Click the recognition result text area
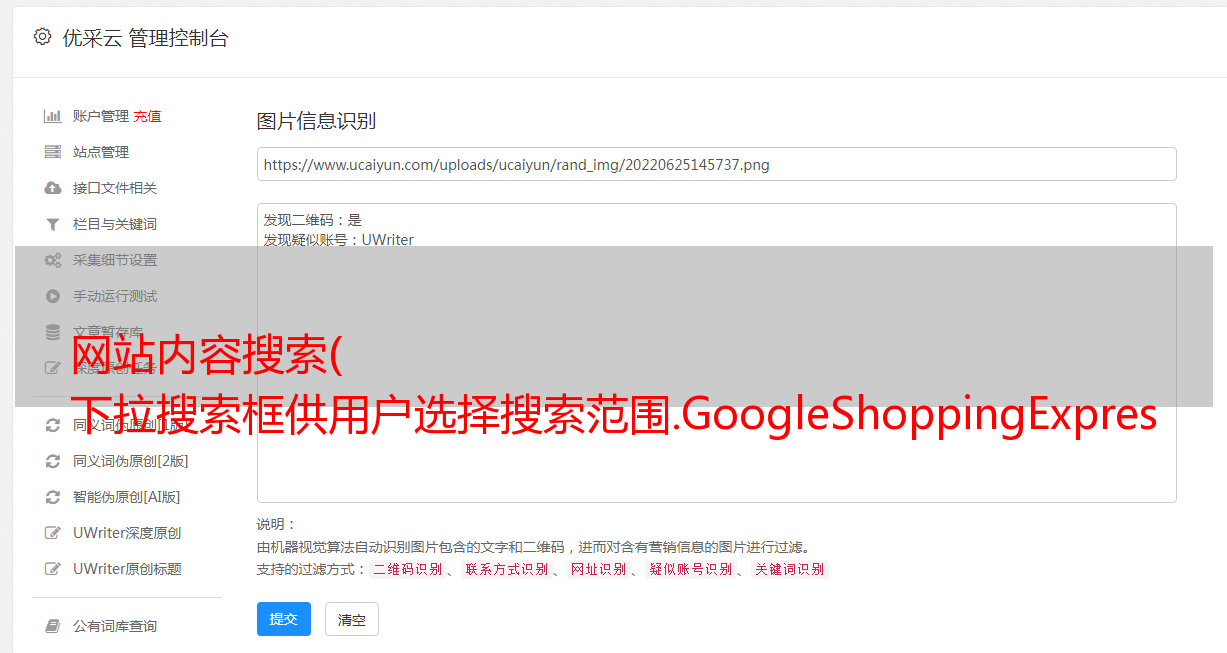This screenshot has height=653, width=1227. [716, 352]
